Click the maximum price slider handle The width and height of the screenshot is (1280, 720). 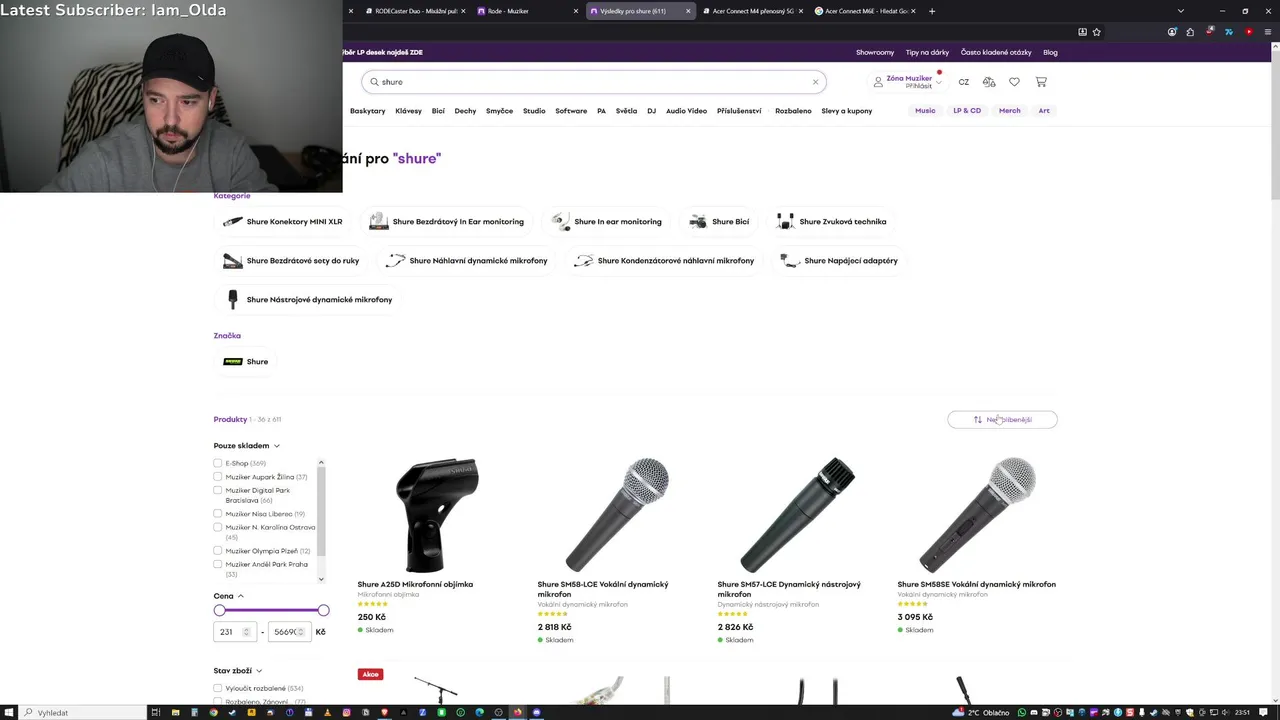pyautogui.click(x=323, y=610)
